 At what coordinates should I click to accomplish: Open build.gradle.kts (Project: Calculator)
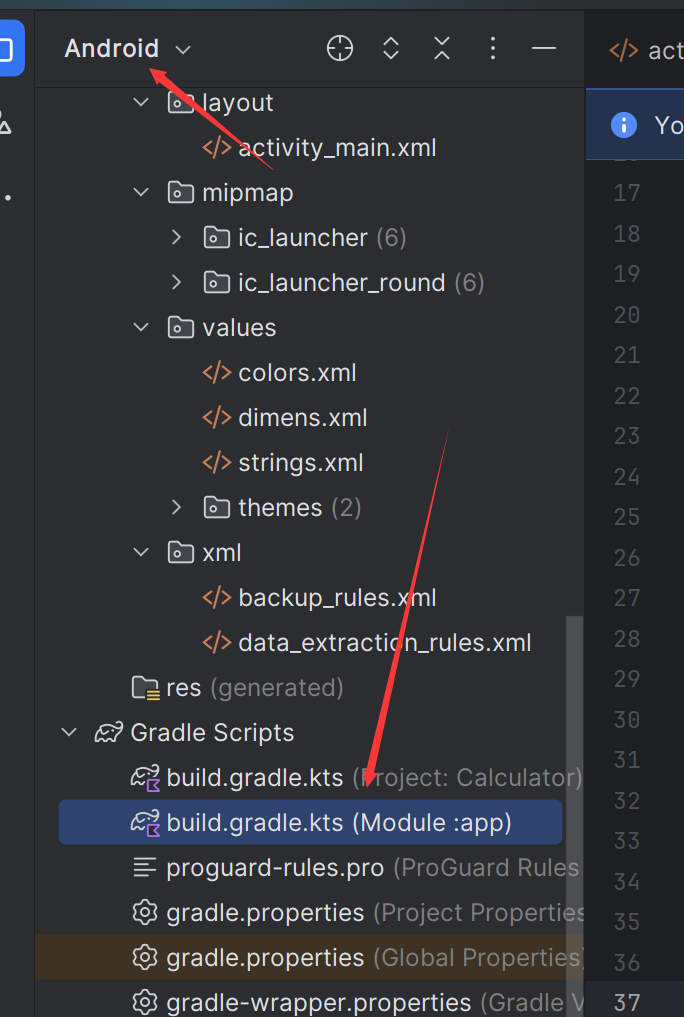coord(374,778)
